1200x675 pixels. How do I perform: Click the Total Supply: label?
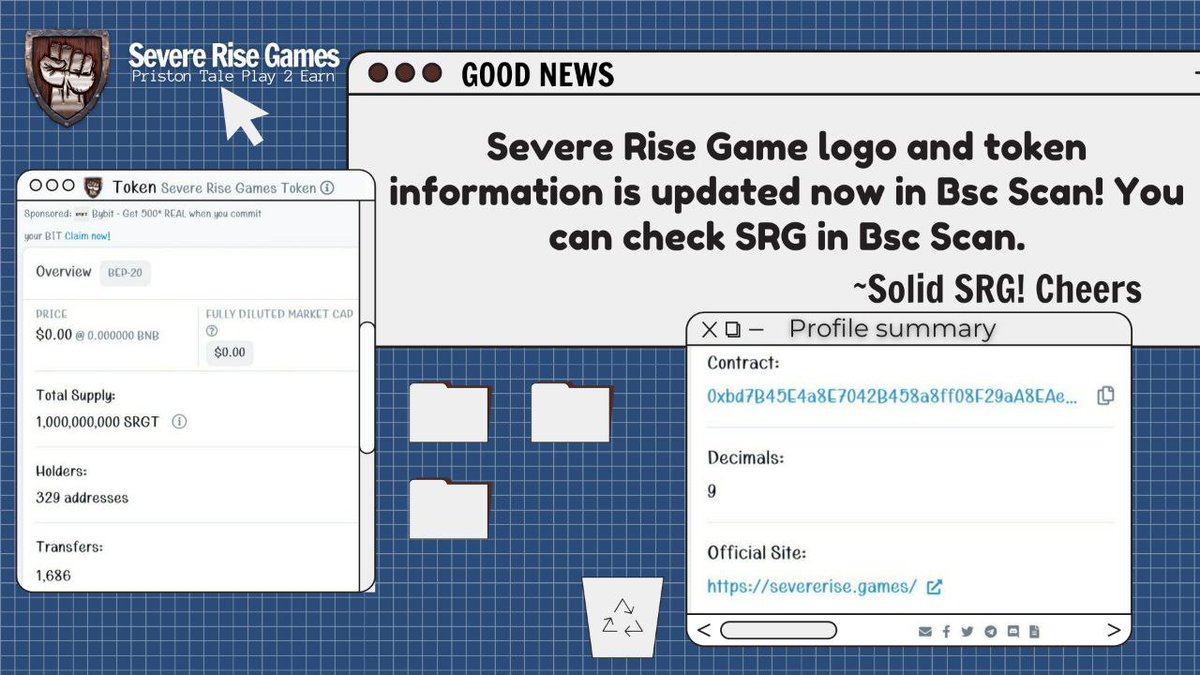point(75,395)
